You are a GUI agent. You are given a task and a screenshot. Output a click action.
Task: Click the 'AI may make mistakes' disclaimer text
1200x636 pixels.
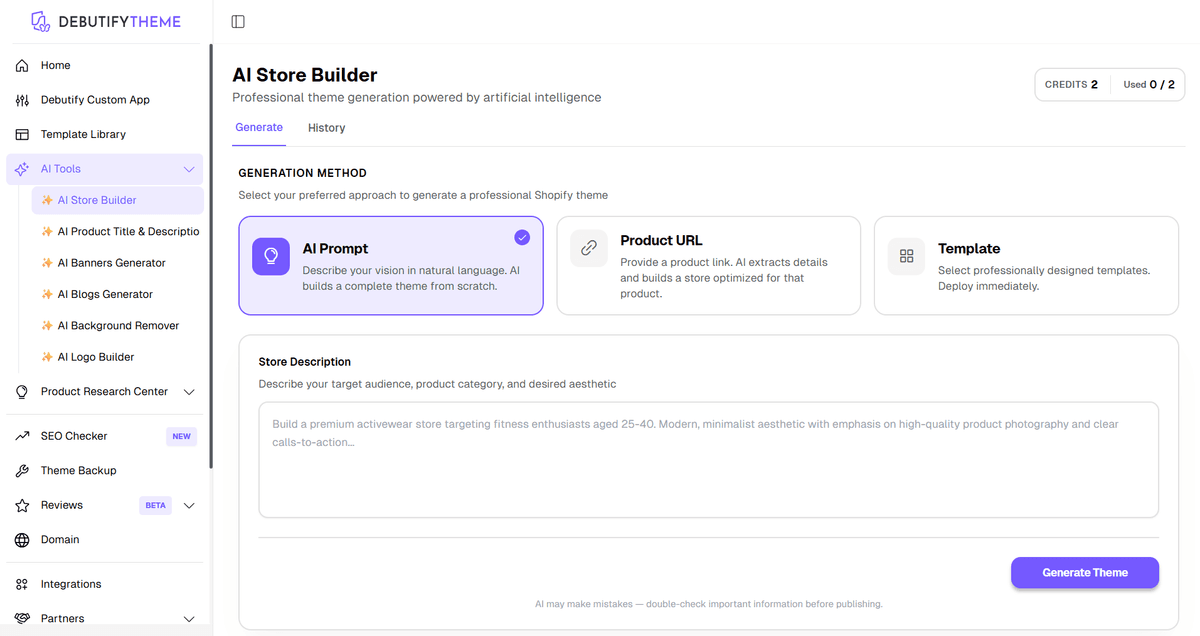(x=709, y=604)
